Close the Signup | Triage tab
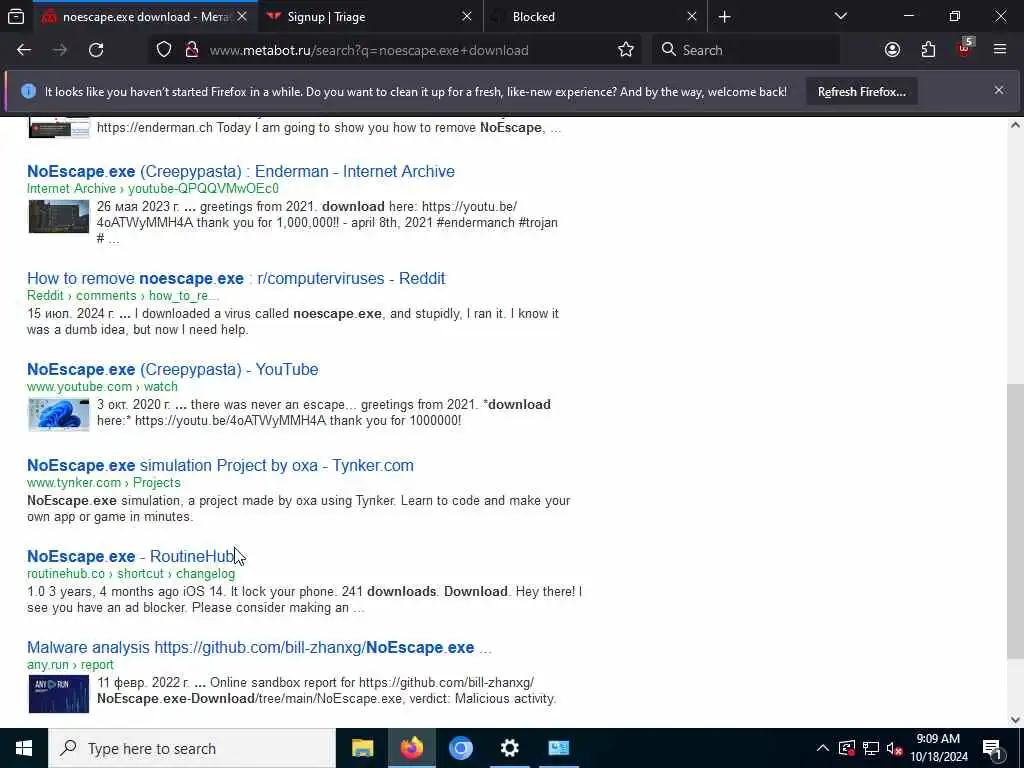1024x768 pixels. tap(467, 16)
